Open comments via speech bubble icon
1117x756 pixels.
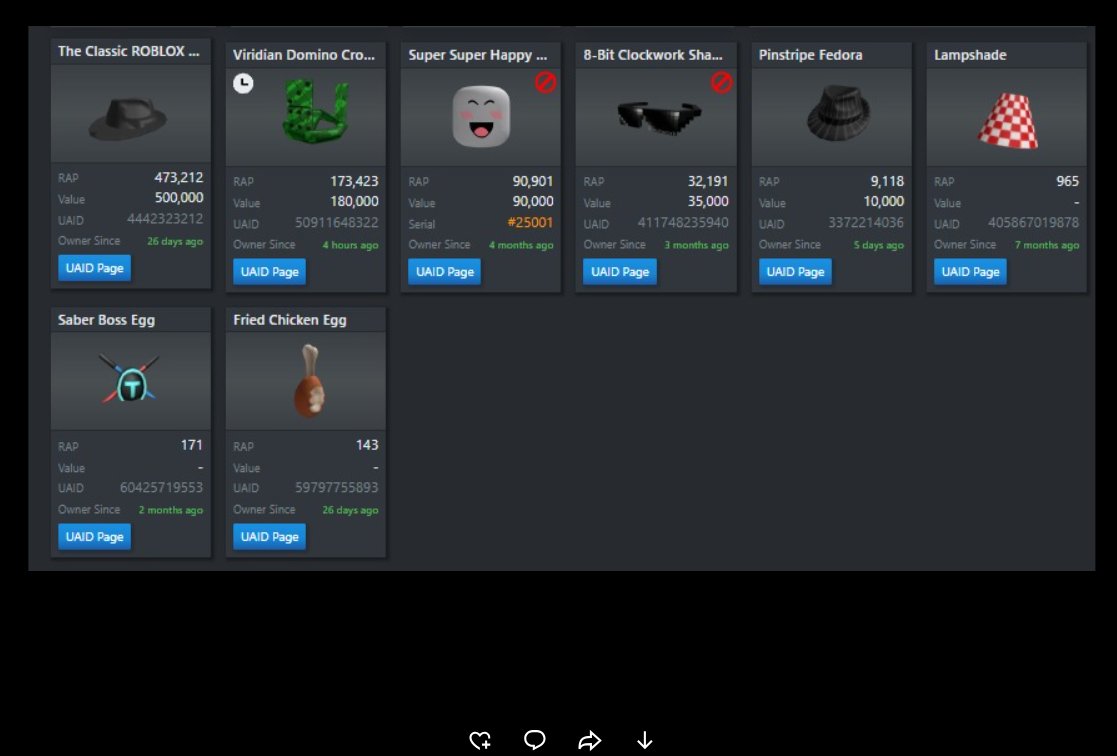535,740
